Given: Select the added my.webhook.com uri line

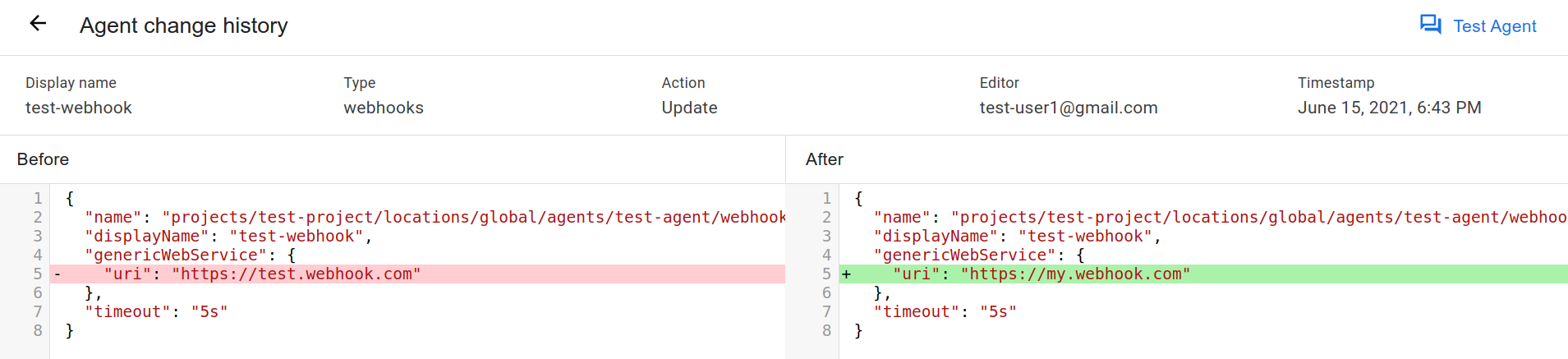Looking at the screenshot, I should coord(1042,274).
